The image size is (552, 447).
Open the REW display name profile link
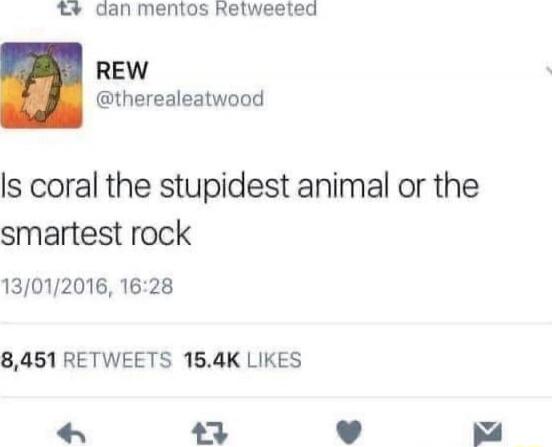click(122, 70)
